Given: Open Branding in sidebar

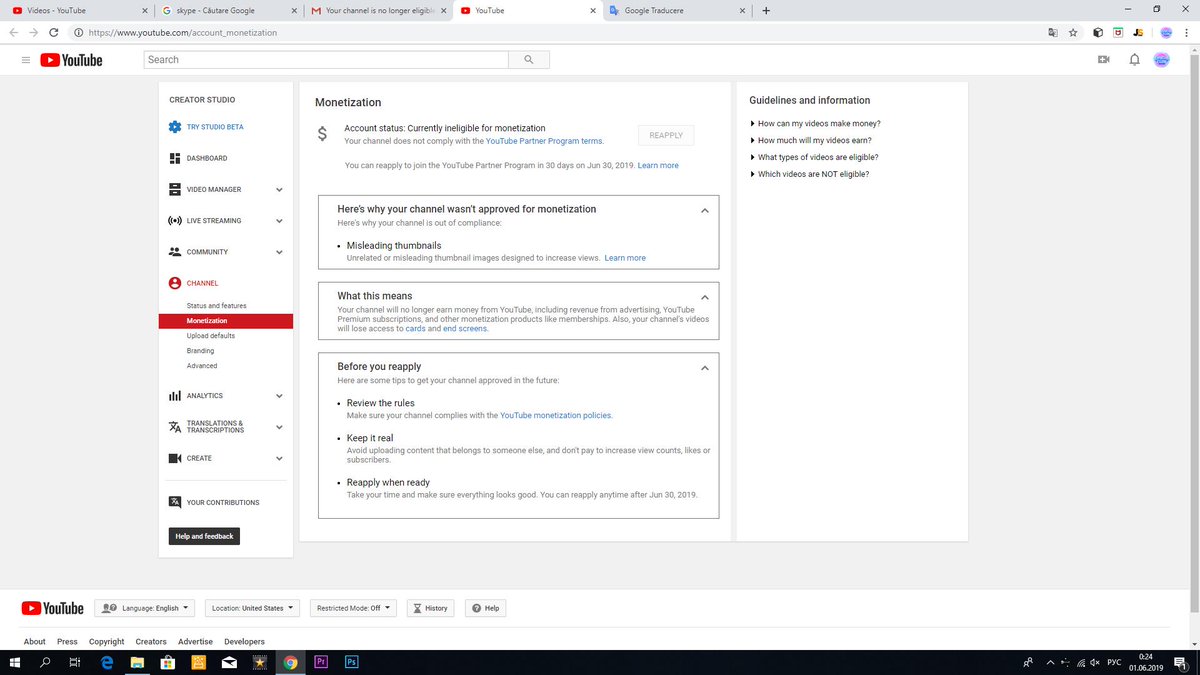Looking at the screenshot, I should (200, 351).
